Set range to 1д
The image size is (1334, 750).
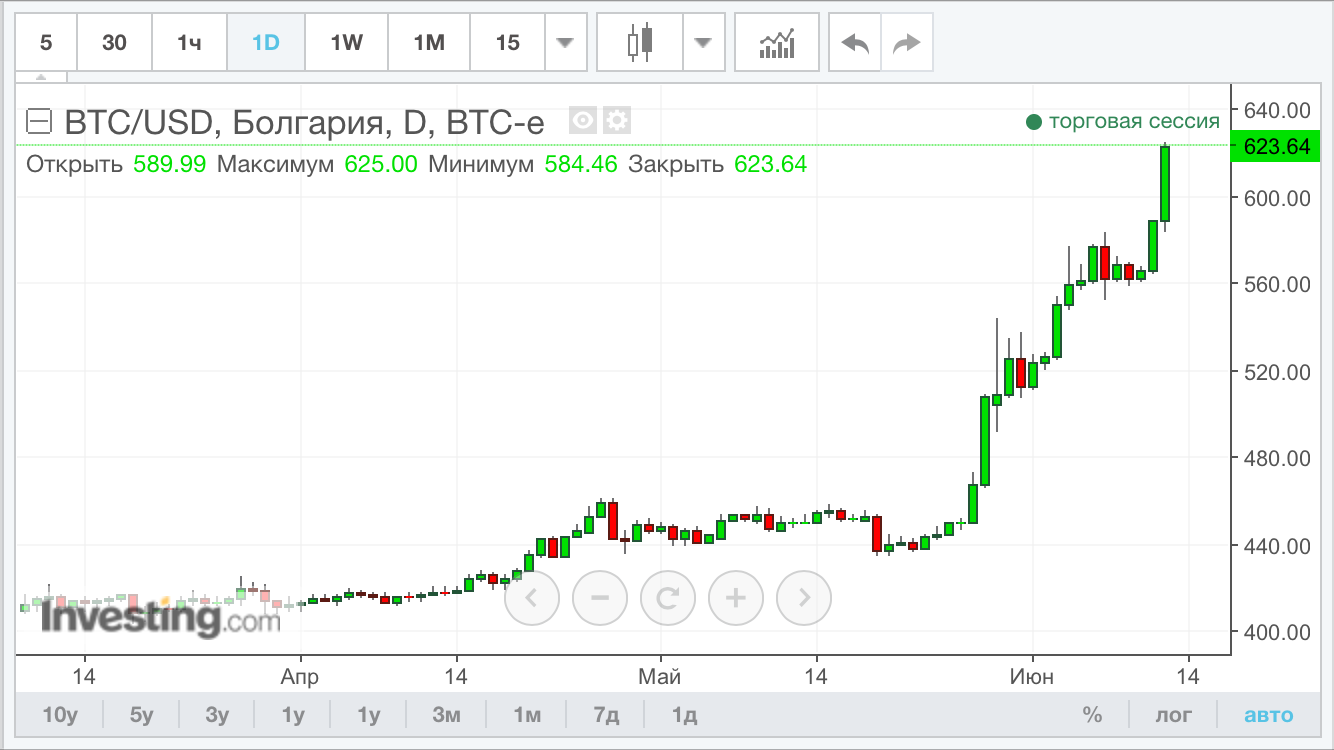click(x=684, y=715)
